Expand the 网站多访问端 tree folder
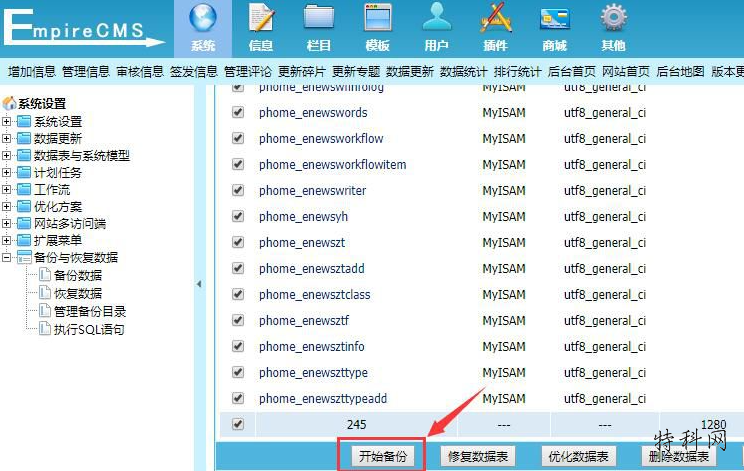The height and width of the screenshot is (471, 744). click(6, 223)
